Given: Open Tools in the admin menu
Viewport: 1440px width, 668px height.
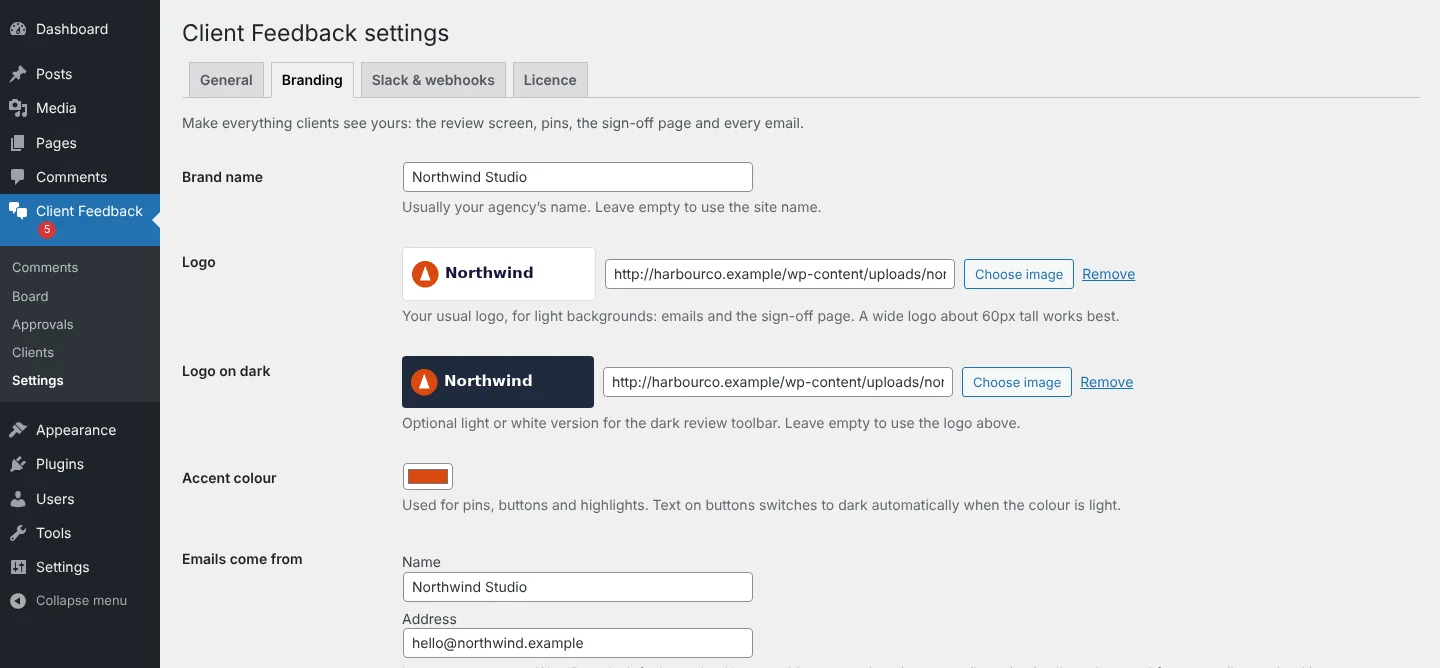Looking at the screenshot, I should [80, 533].
